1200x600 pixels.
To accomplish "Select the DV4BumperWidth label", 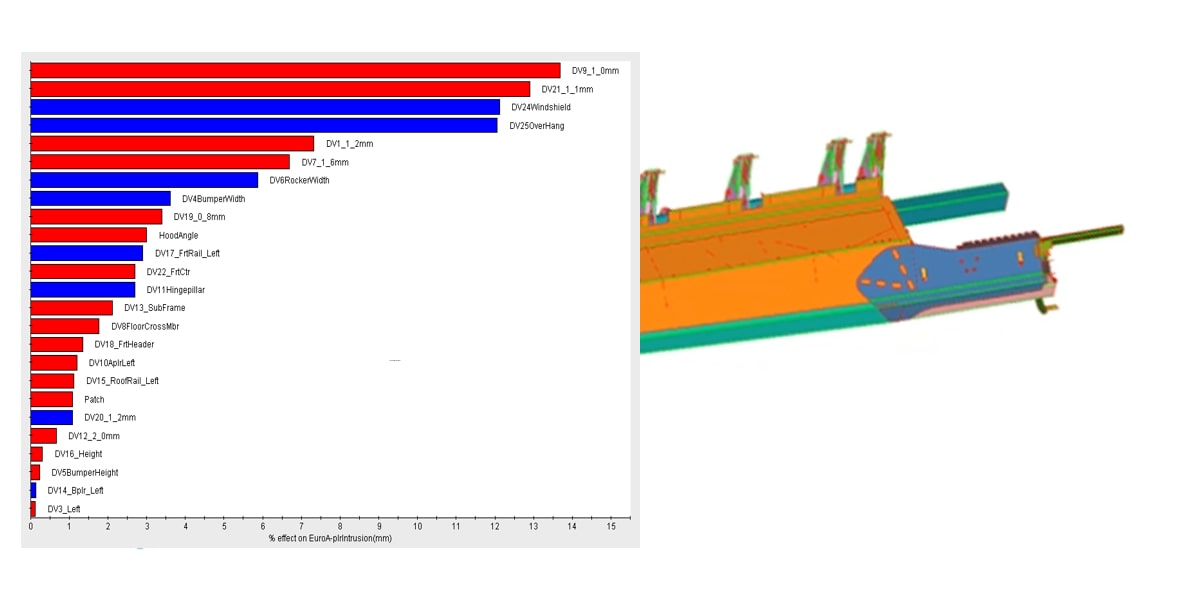I will click(x=213, y=199).
